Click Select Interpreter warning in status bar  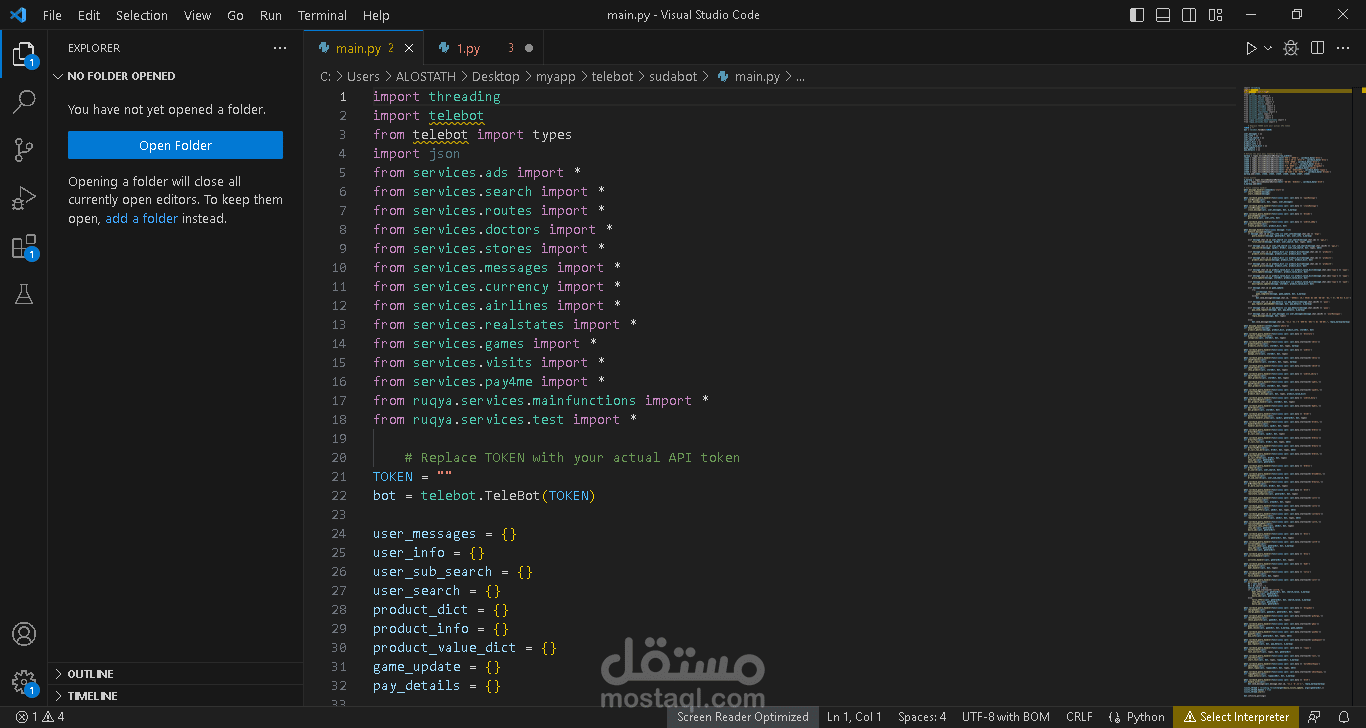pyautogui.click(x=1236, y=717)
